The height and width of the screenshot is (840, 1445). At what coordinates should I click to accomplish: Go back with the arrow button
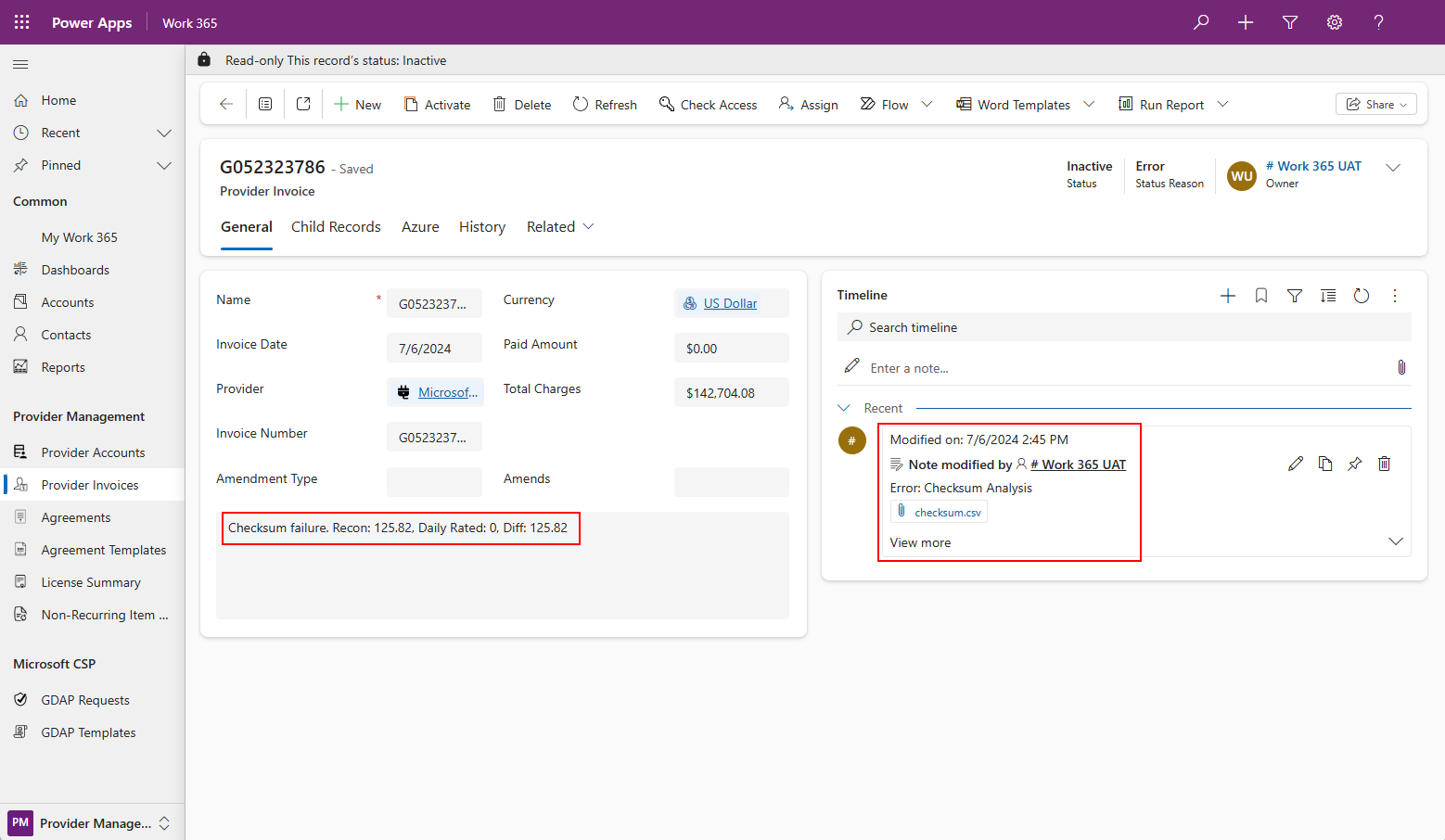pyautogui.click(x=225, y=104)
